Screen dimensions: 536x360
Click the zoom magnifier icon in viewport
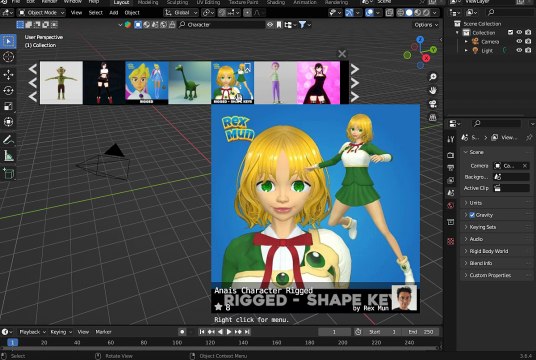point(433,77)
